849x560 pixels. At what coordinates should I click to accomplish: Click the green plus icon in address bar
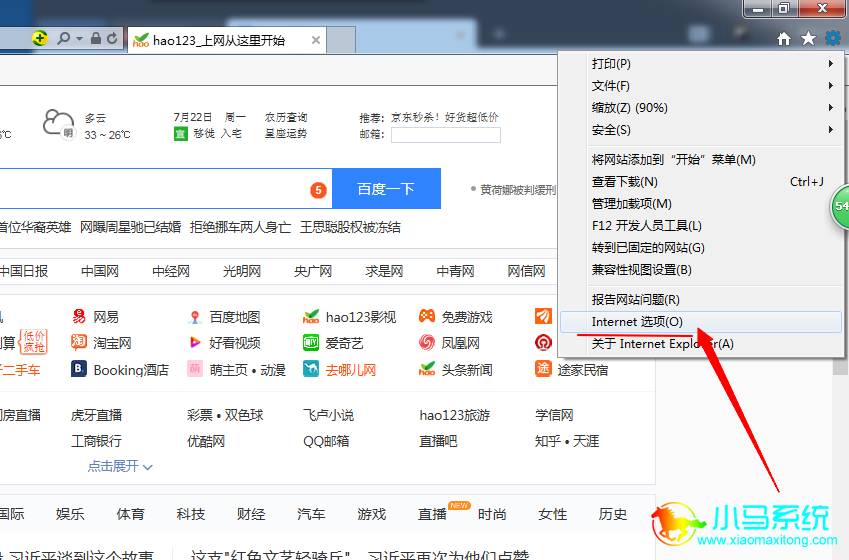pos(40,38)
